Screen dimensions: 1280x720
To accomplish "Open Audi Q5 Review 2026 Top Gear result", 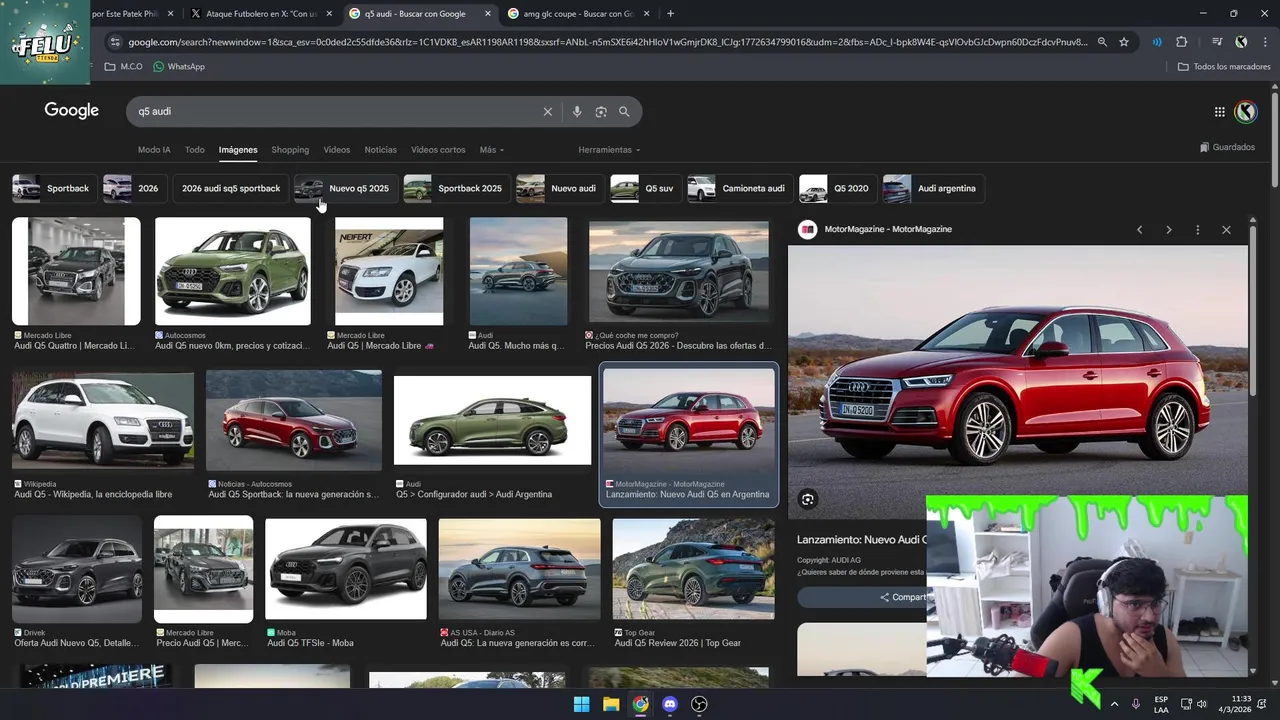I will (x=694, y=568).
